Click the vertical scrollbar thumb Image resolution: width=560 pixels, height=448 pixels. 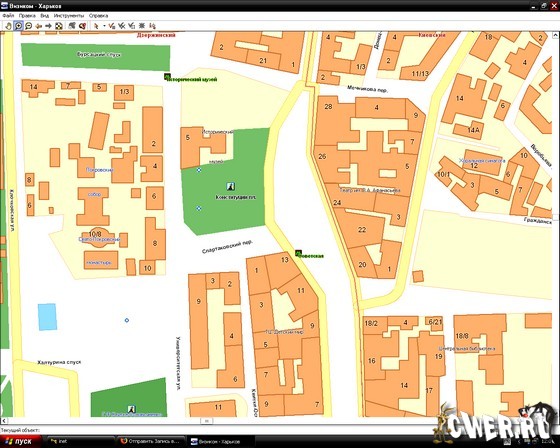556,217
